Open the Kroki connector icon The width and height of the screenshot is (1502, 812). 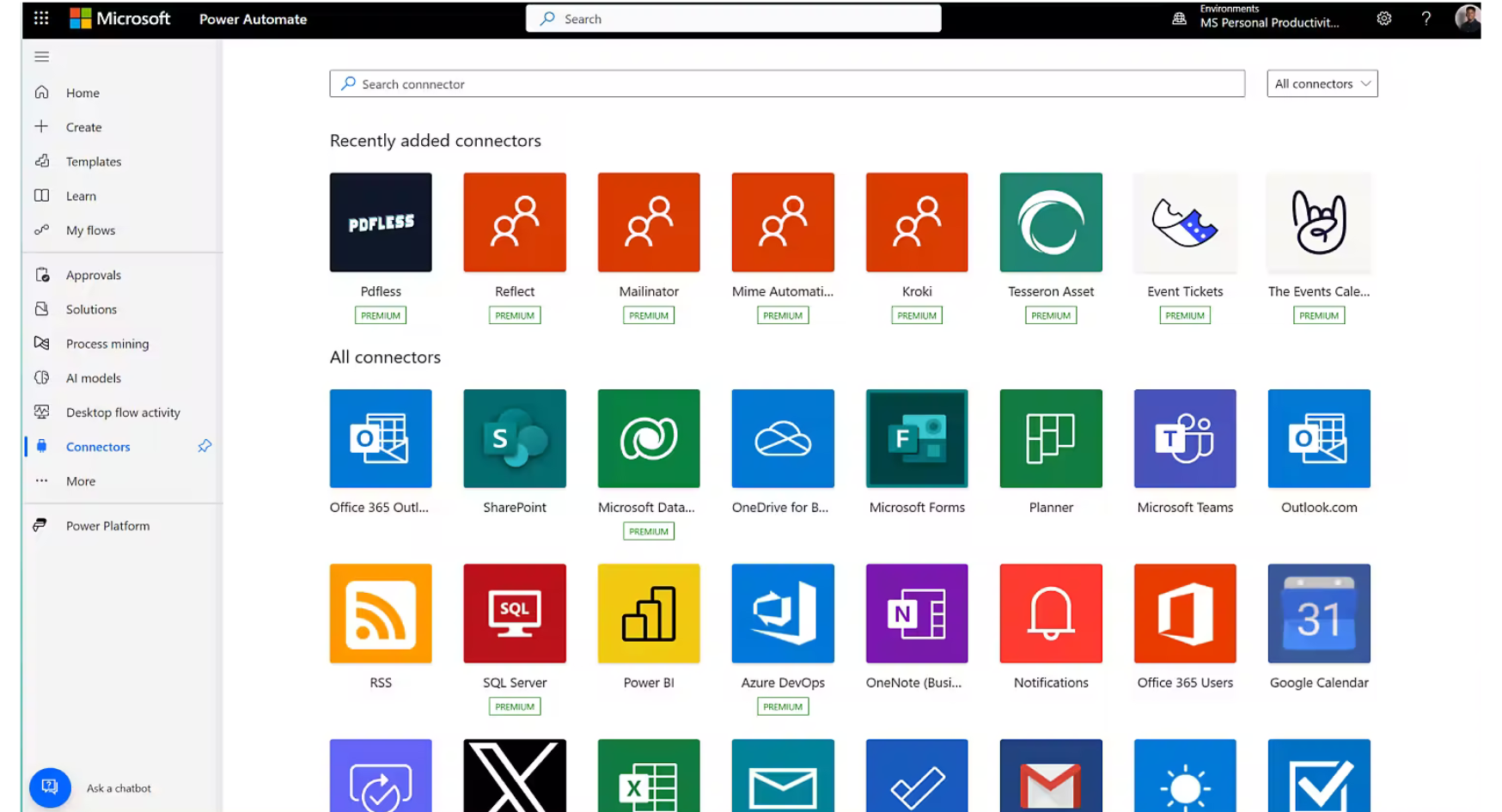[x=917, y=222]
